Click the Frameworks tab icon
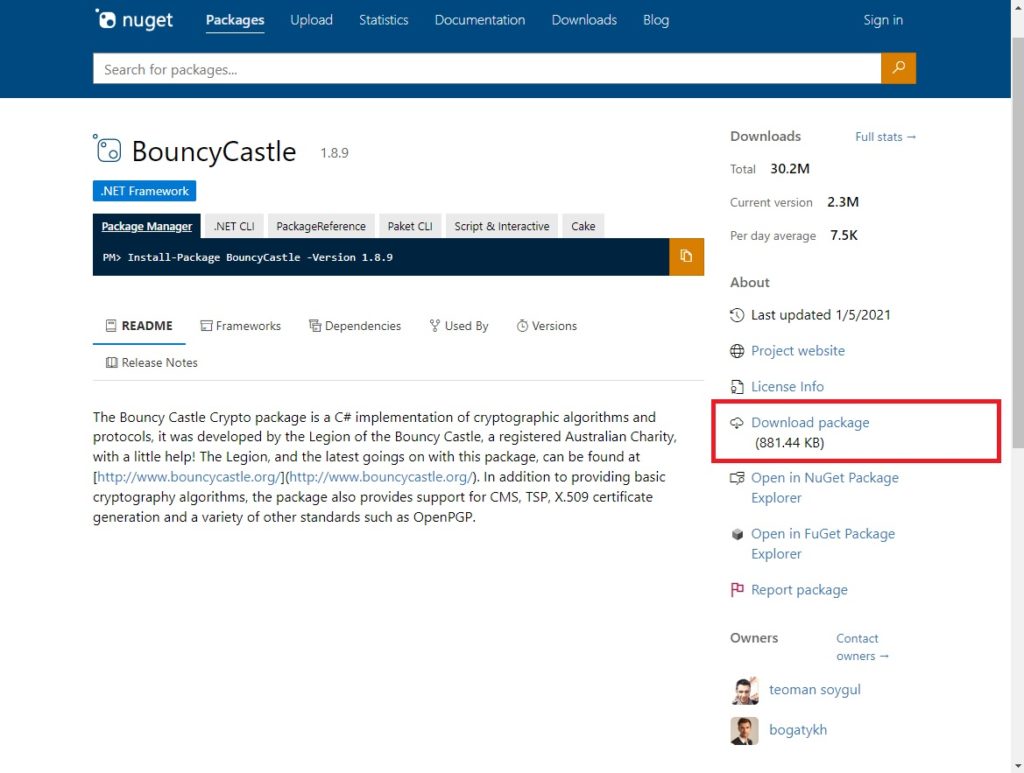The image size is (1024, 773). click(x=206, y=326)
